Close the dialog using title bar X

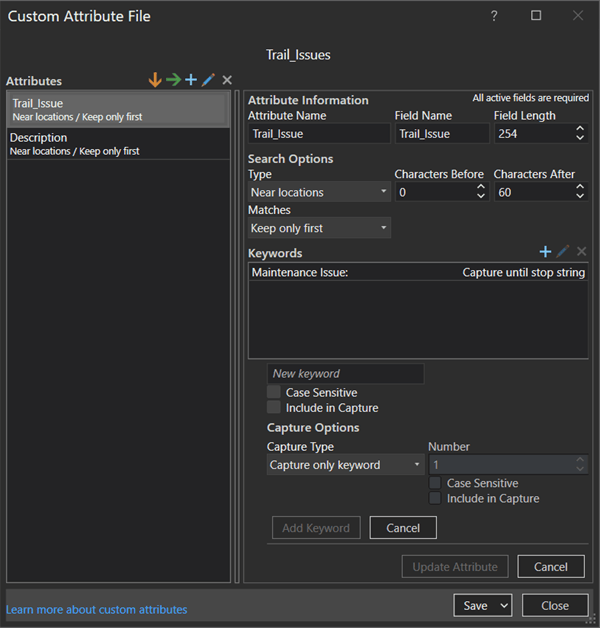pyautogui.click(x=578, y=15)
